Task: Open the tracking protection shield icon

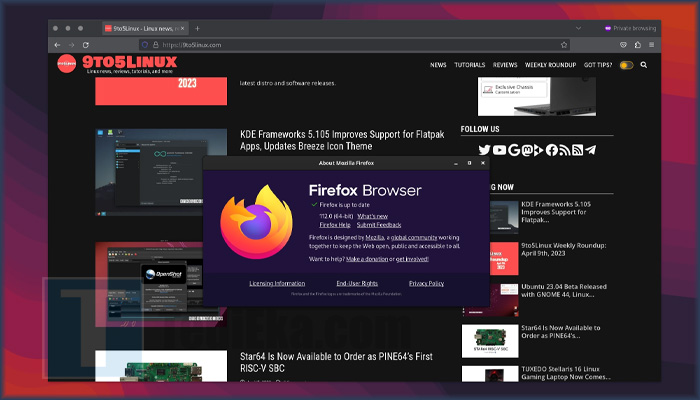Action: coord(145,45)
